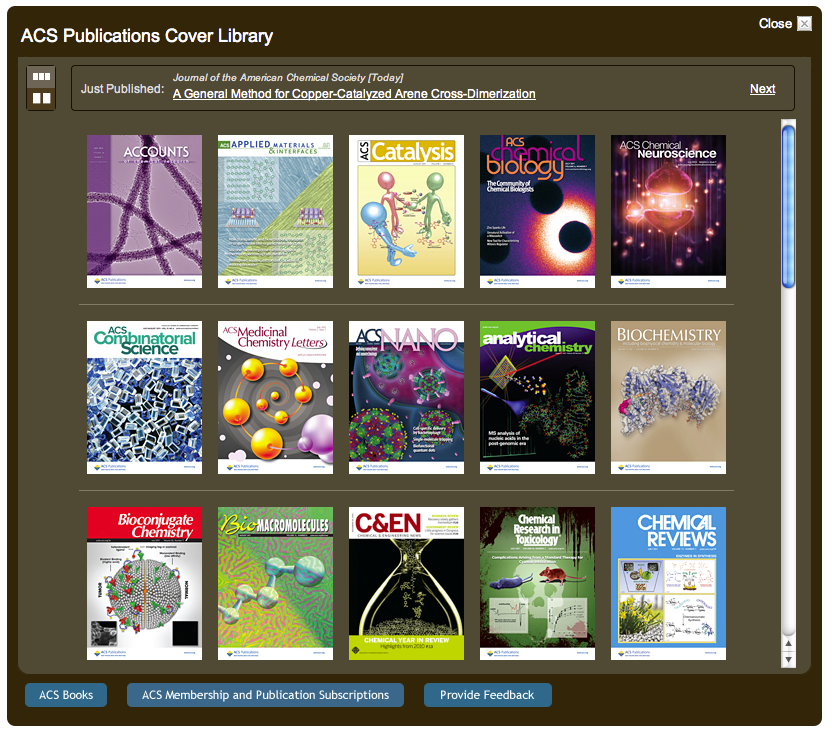The height and width of the screenshot is (733, 832).
Task: Open ACS Nano journal cover
Action: (x=406, y=397)
